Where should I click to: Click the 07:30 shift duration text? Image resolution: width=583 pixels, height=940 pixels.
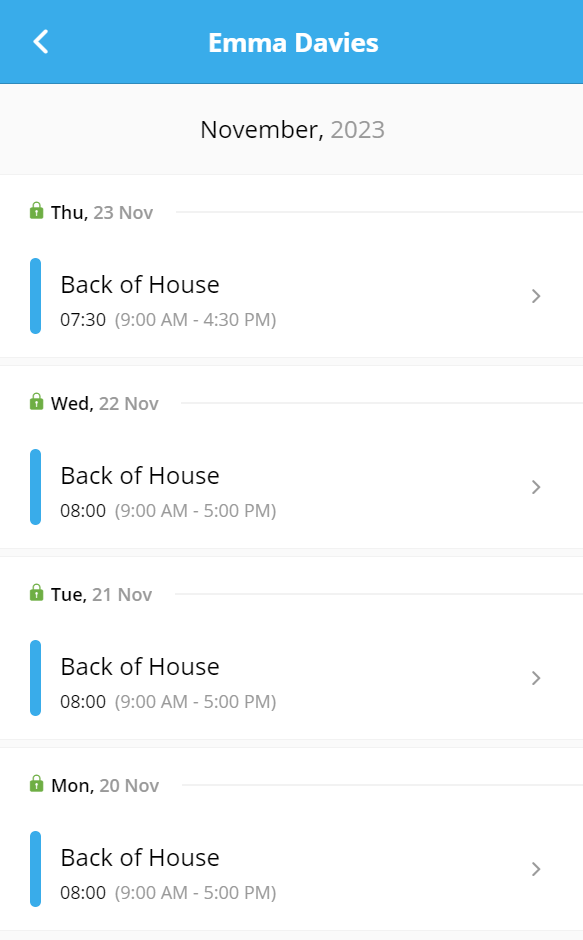click(83, 320)
